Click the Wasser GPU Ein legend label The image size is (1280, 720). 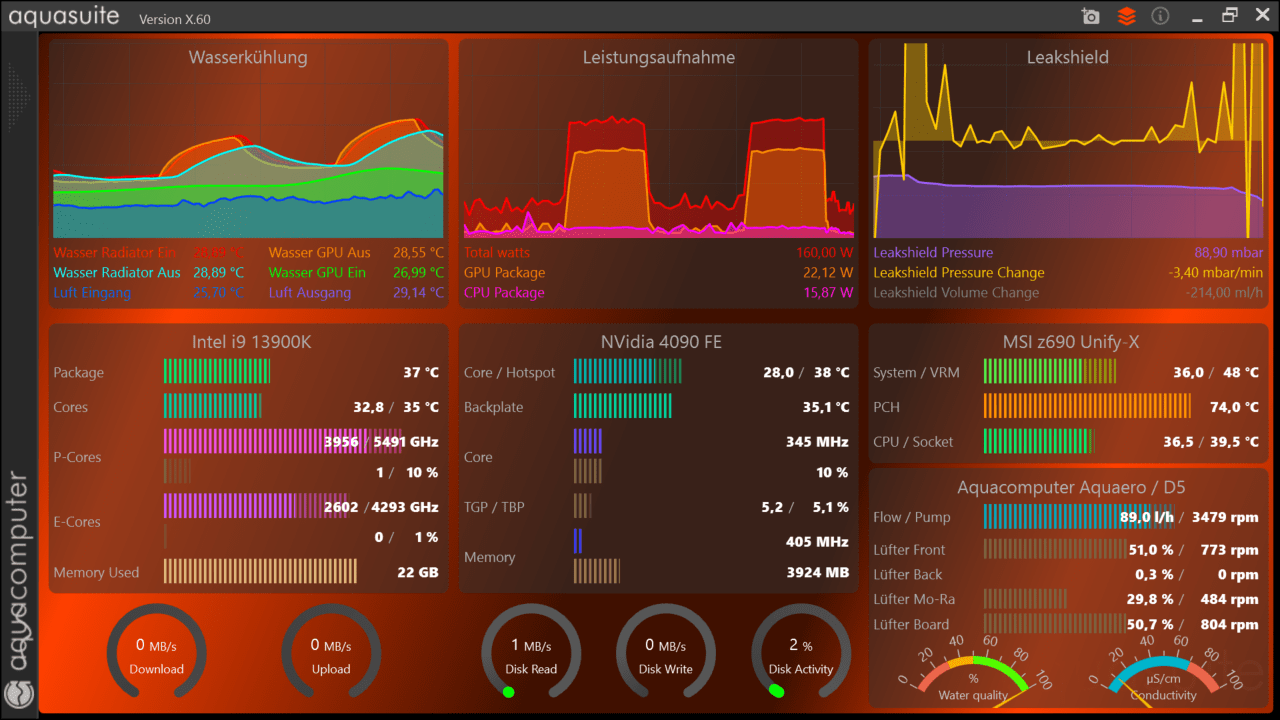click(317, 273)
